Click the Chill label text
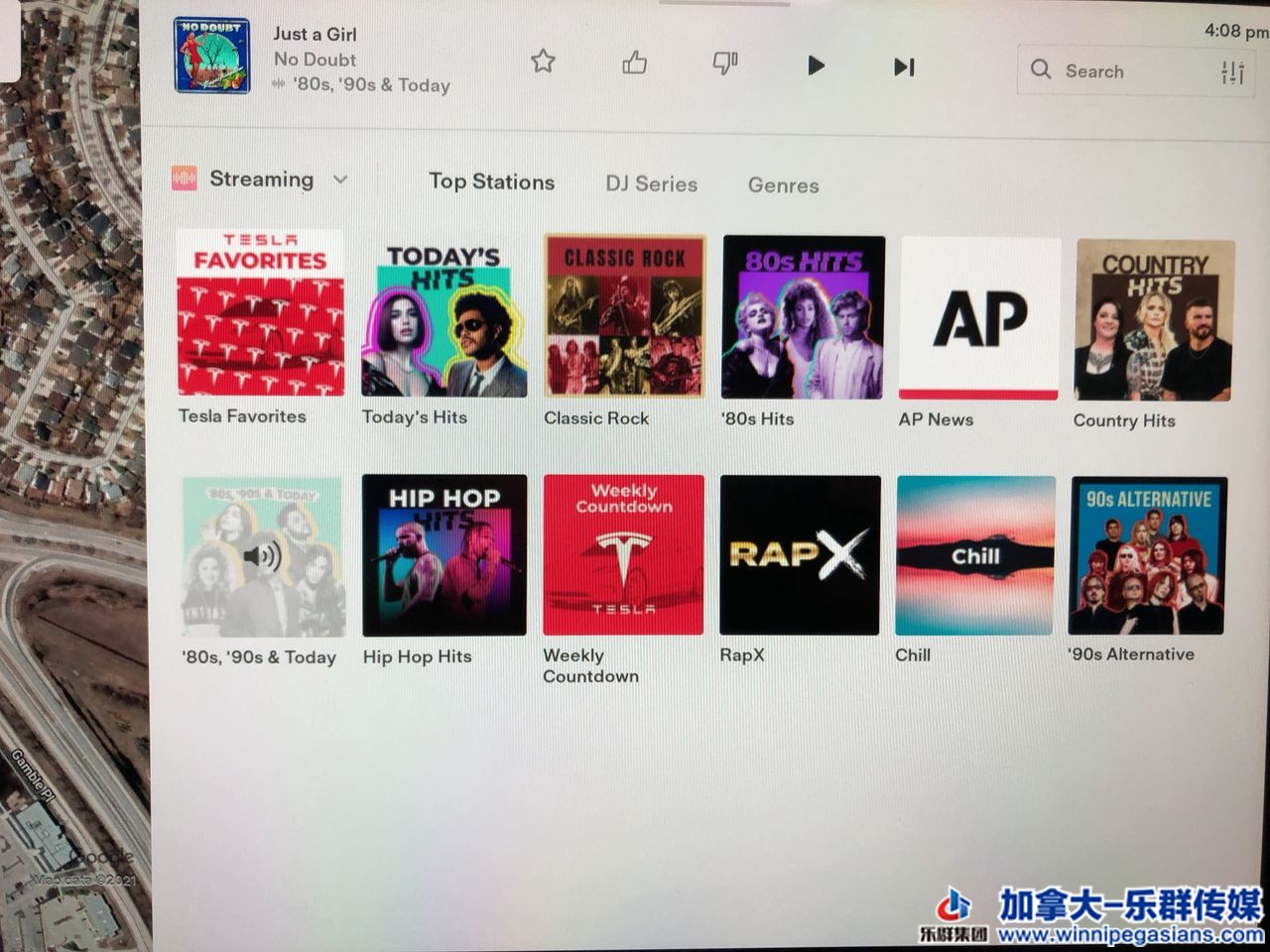 click(x=913, y=654)
